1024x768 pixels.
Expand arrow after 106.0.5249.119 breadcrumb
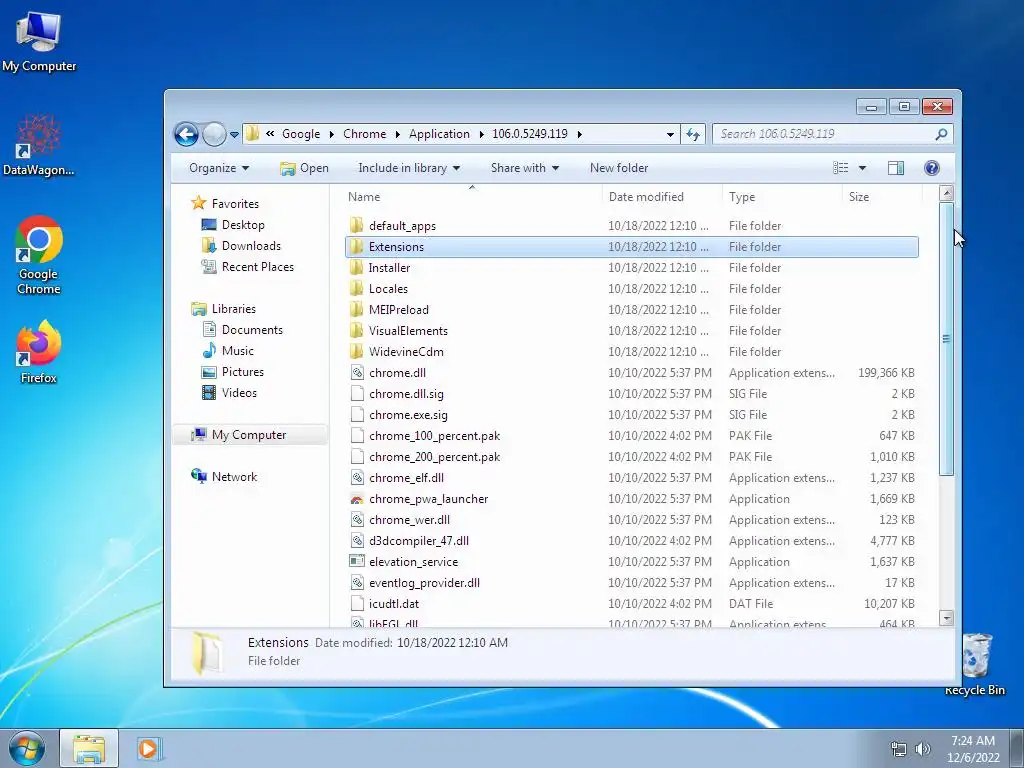click(x=579, y=135)
